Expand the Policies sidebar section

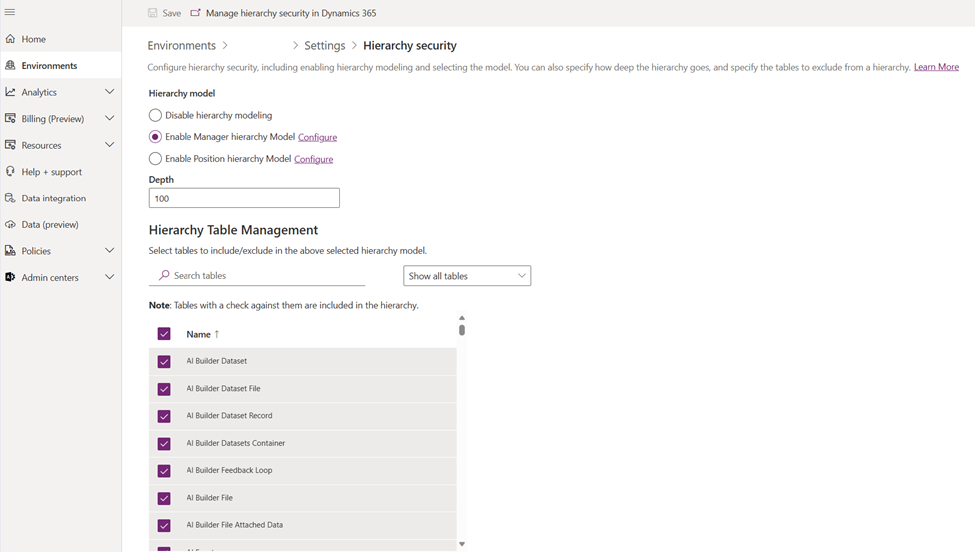(109, 251)
